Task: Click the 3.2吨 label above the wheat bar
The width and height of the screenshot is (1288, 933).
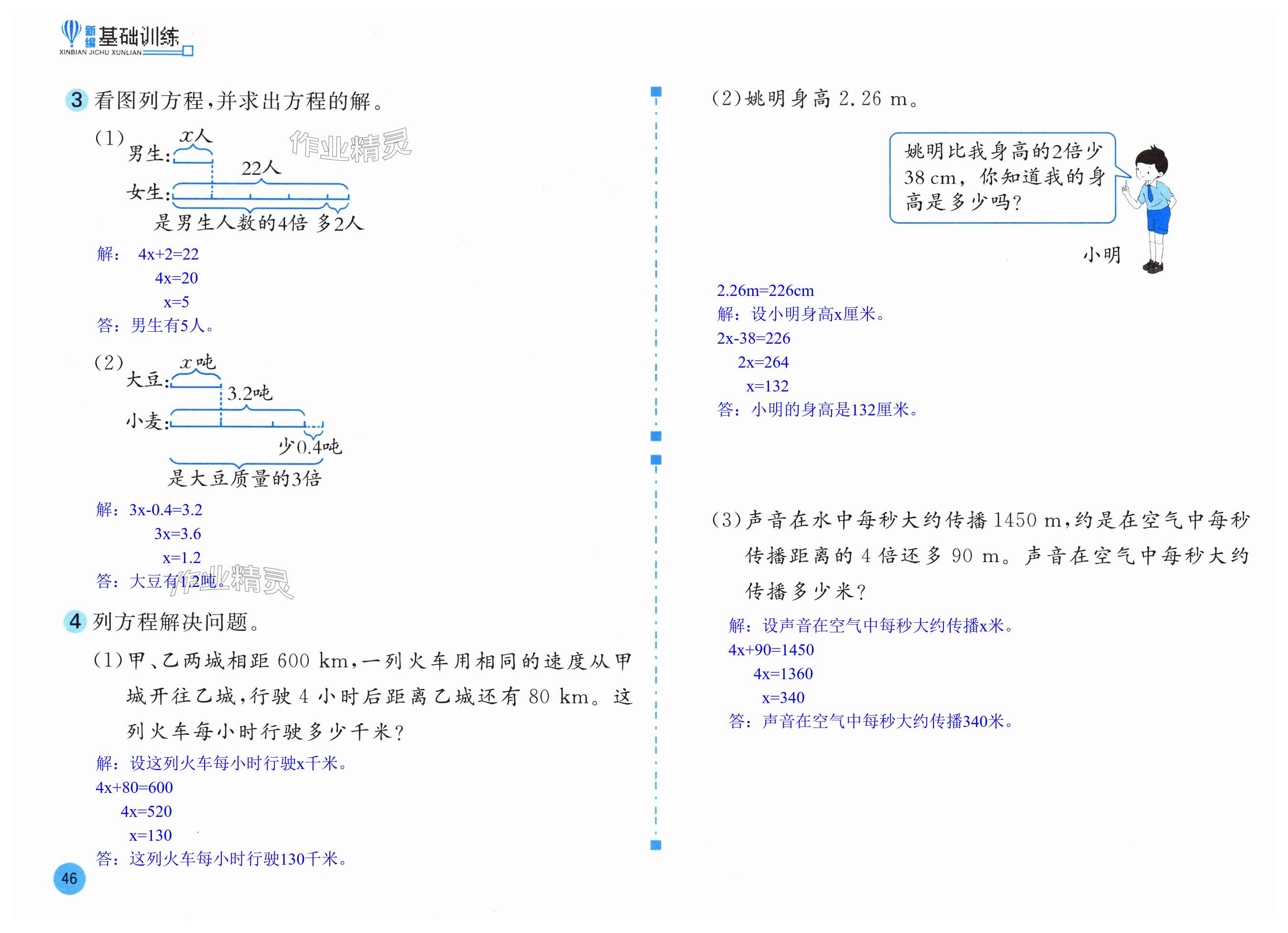Action: point(249,392)
